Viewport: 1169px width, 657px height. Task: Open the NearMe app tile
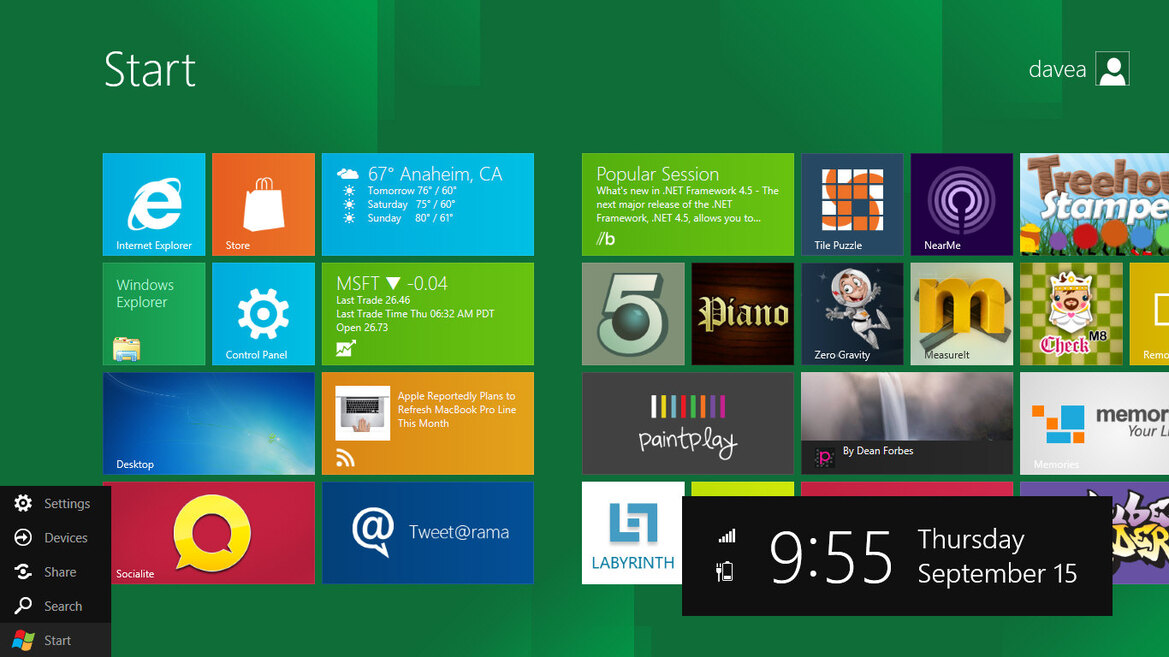point(962,204)
